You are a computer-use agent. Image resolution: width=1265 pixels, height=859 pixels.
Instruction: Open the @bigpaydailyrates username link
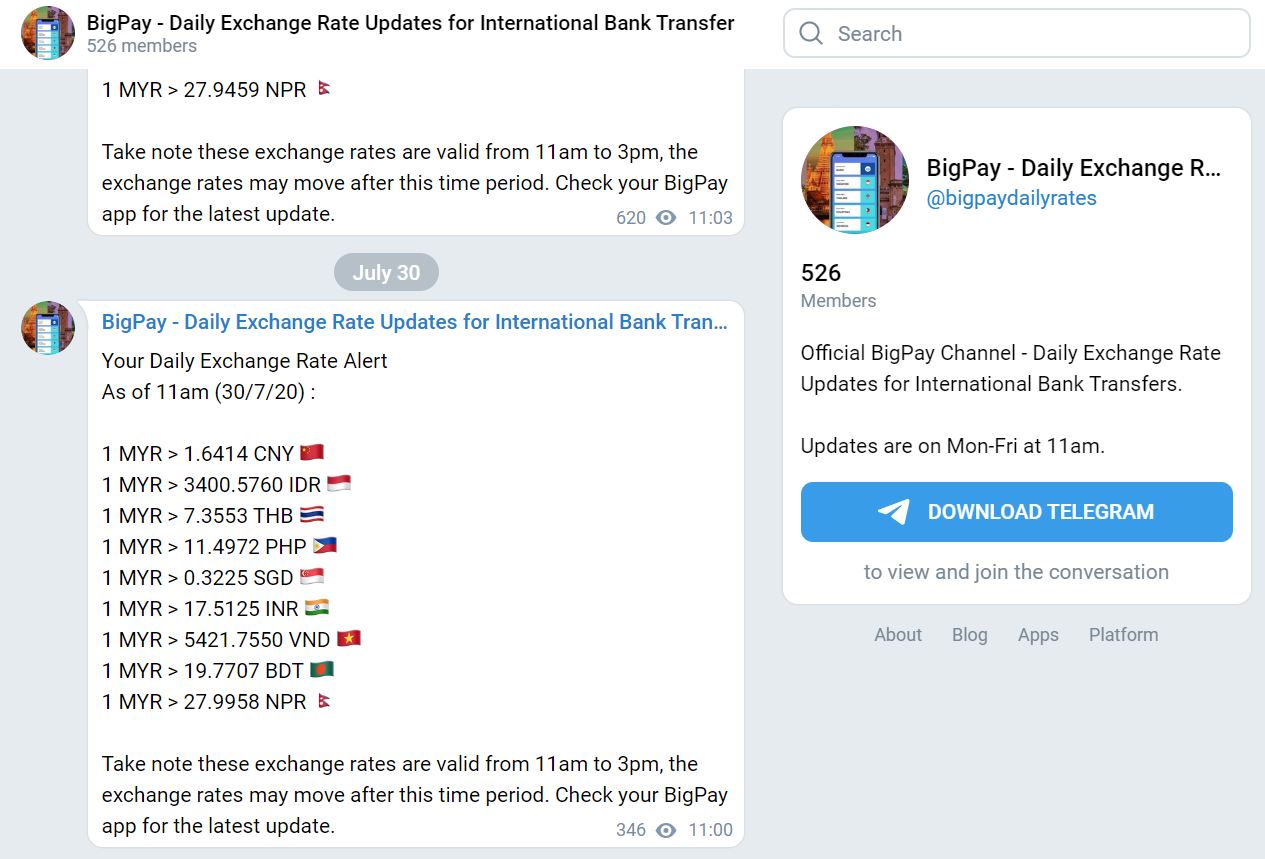click(x=1011, y=198)
